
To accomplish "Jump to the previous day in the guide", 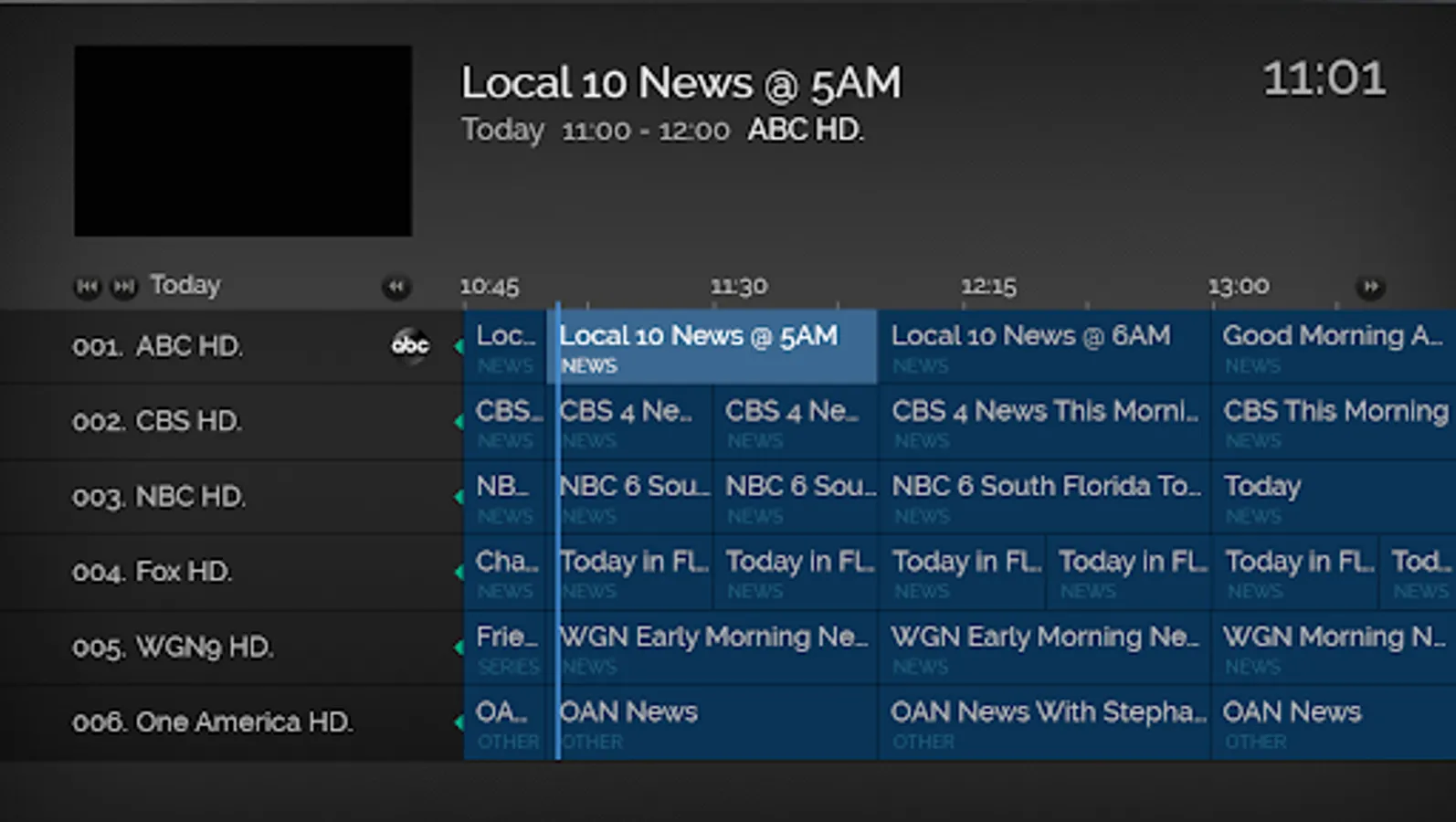I will point(87,287).
